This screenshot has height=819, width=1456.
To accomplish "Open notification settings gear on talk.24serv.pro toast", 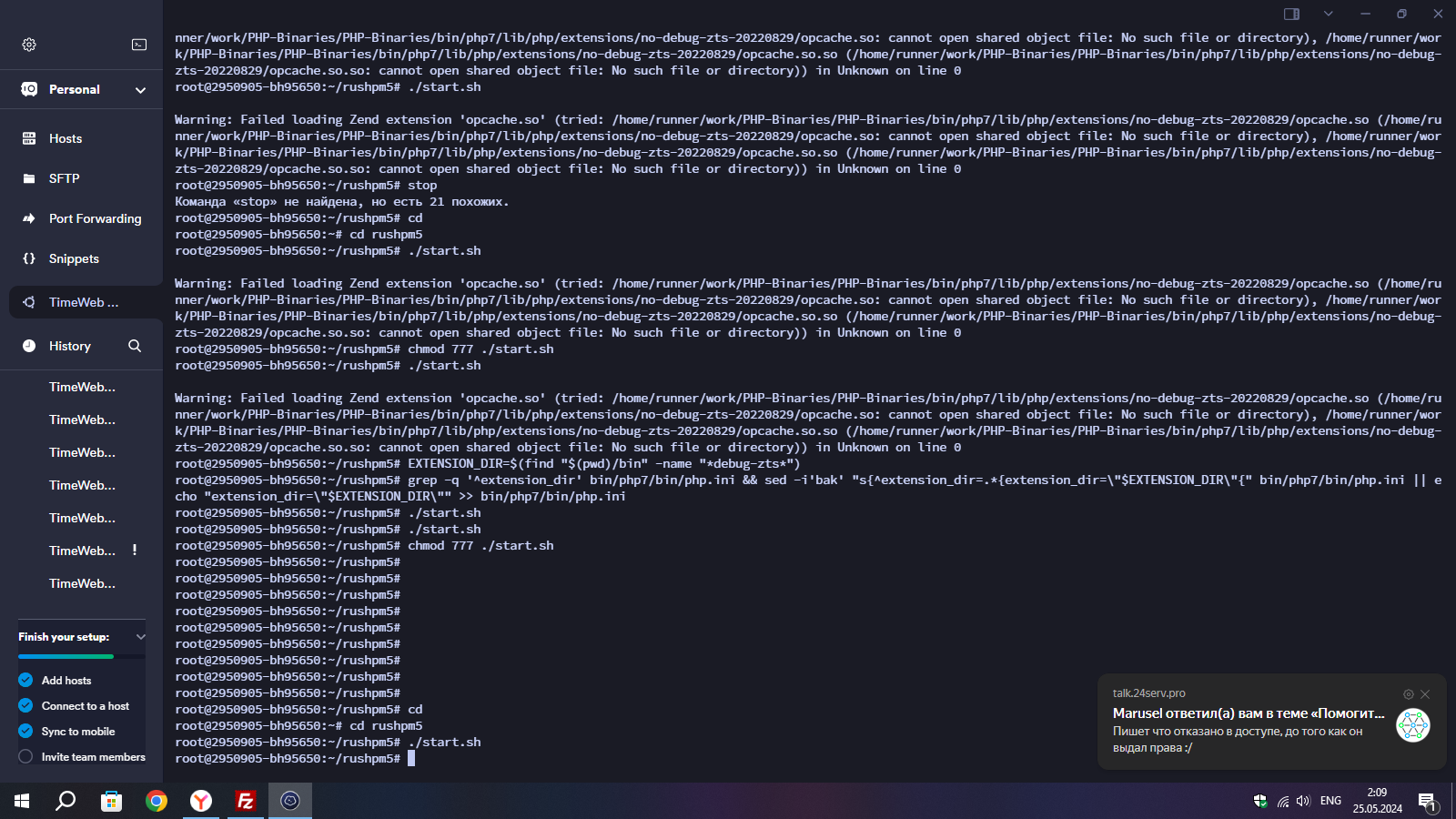I will [x=1409, y=694].
